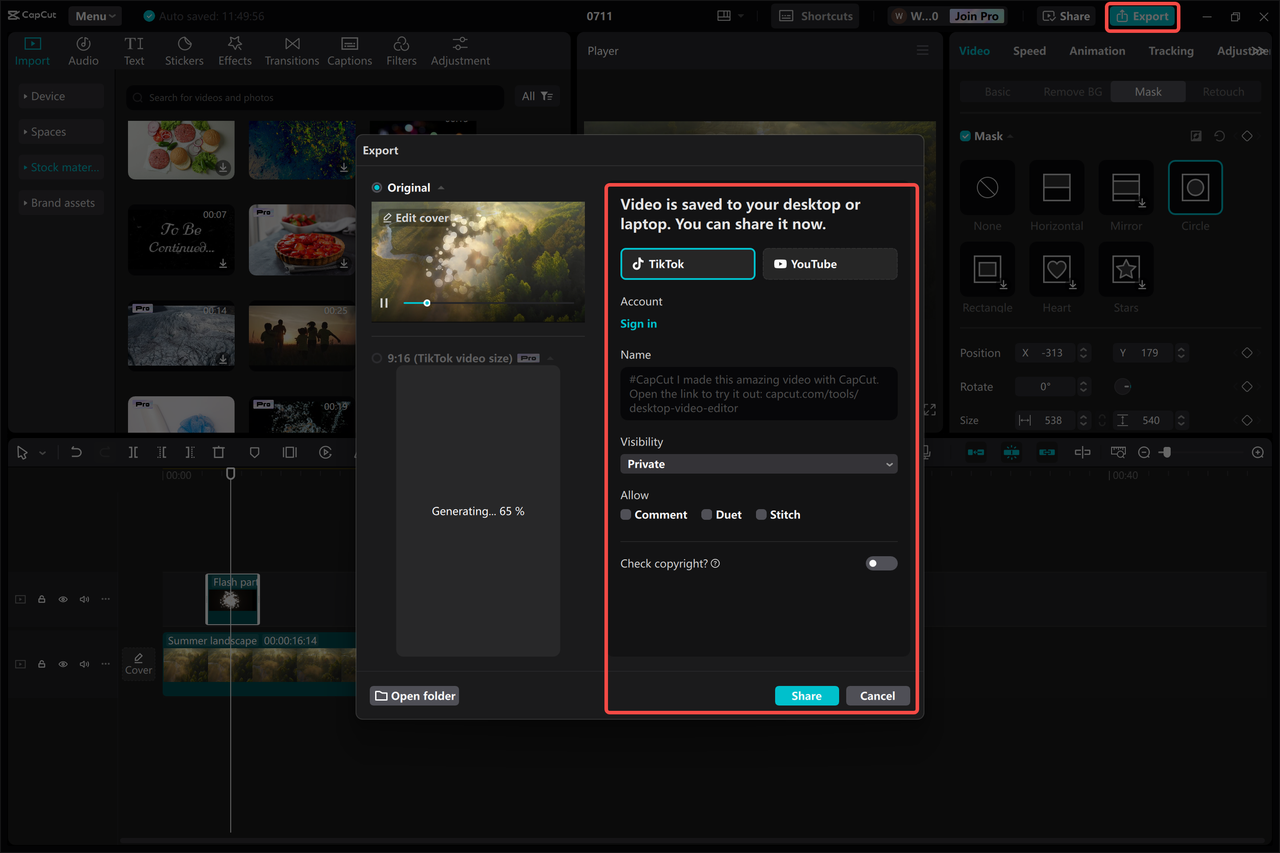
Task: Switch to the Speed tab
Action: 1029,51
